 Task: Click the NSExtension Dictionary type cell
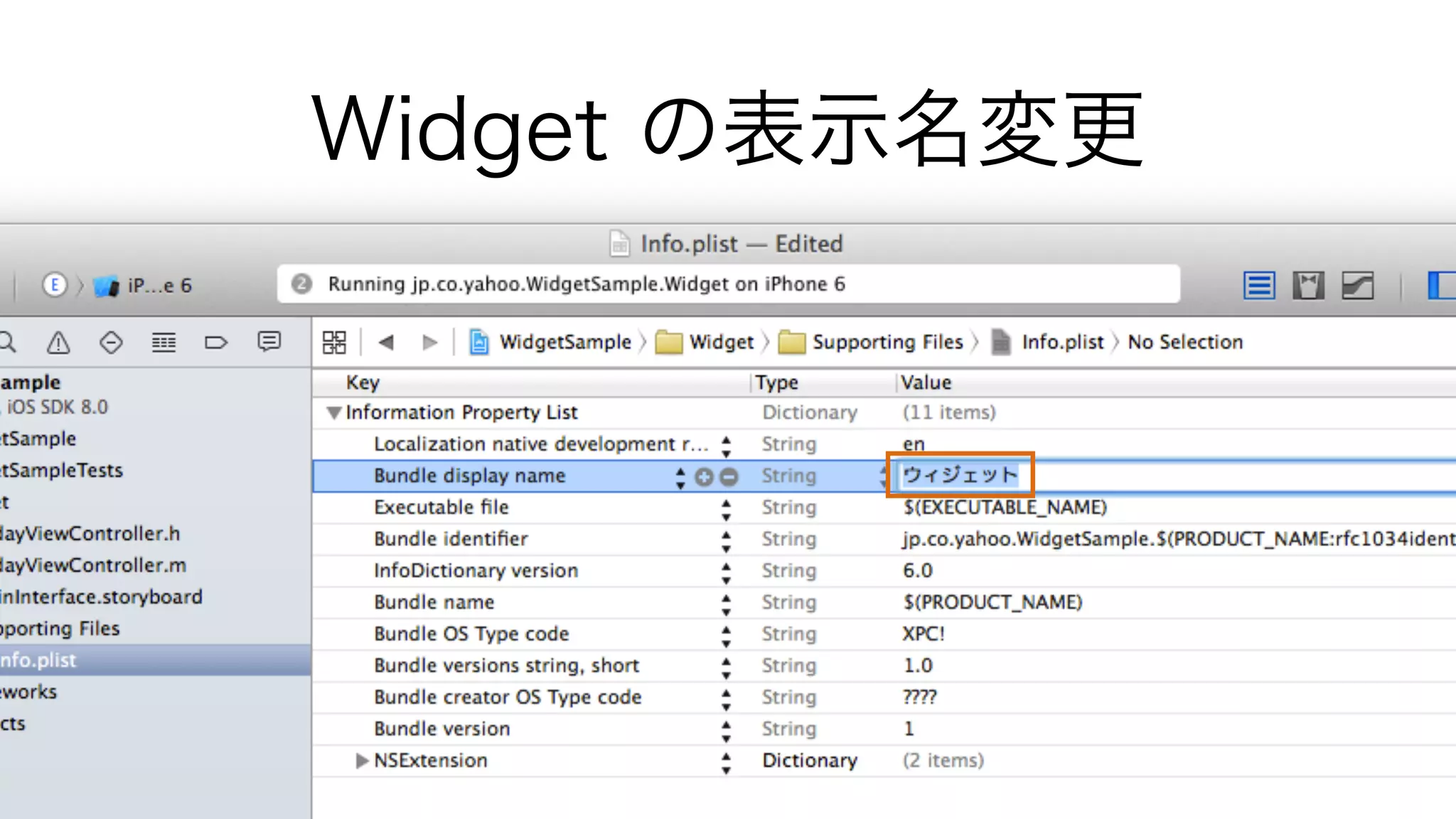click(x=810, y=761)
